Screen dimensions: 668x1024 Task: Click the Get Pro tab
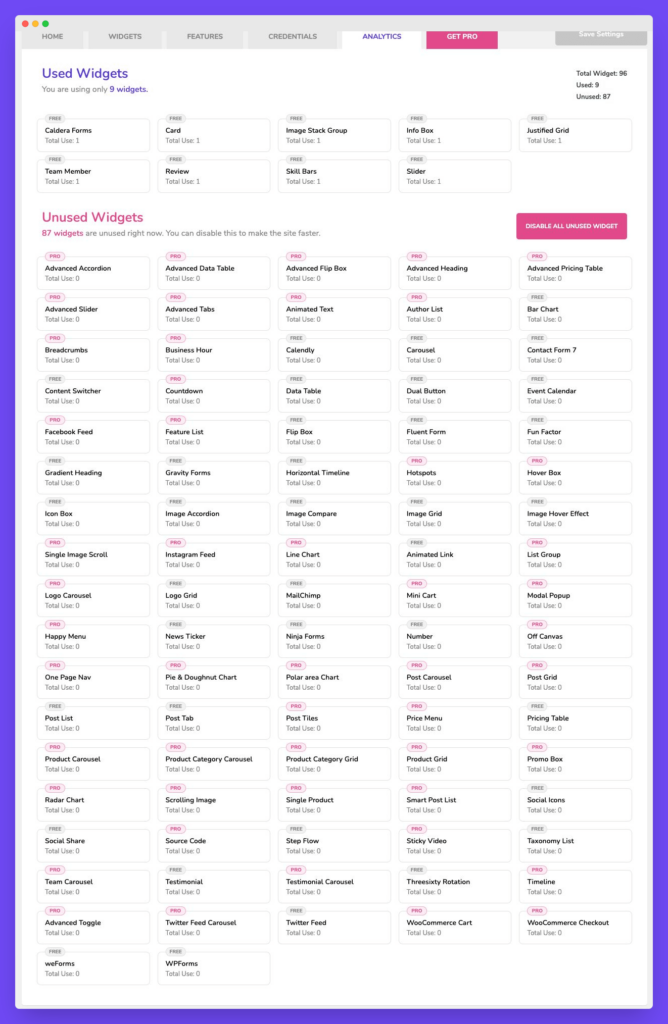(462, 37)
